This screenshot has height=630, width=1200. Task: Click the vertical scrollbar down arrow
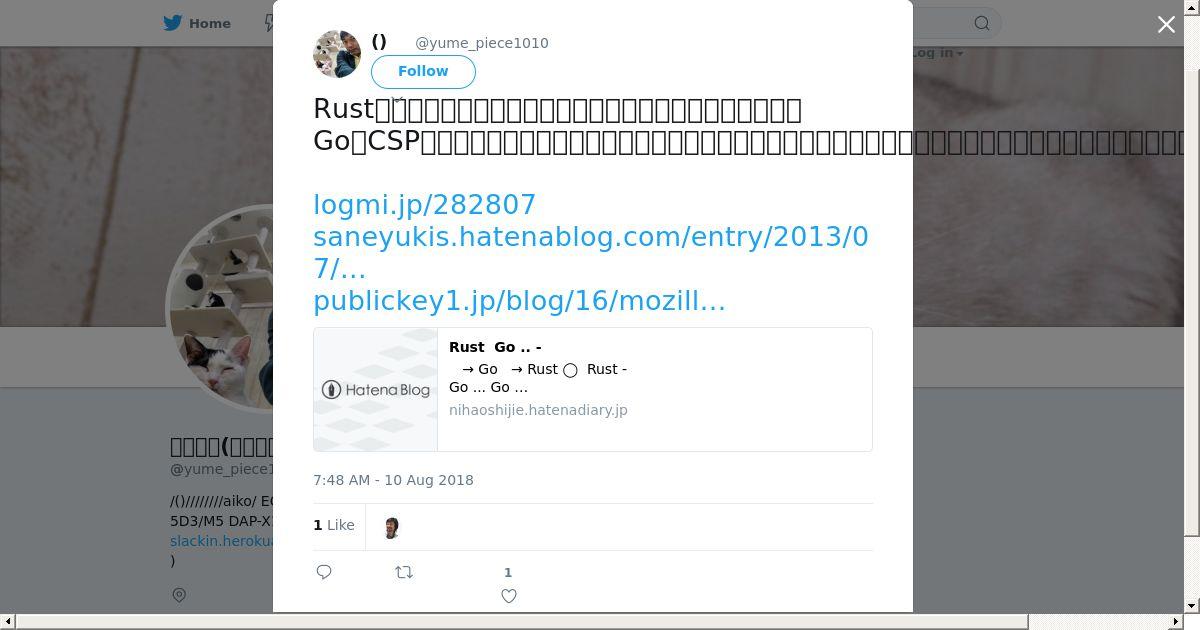click(1192, 605)
